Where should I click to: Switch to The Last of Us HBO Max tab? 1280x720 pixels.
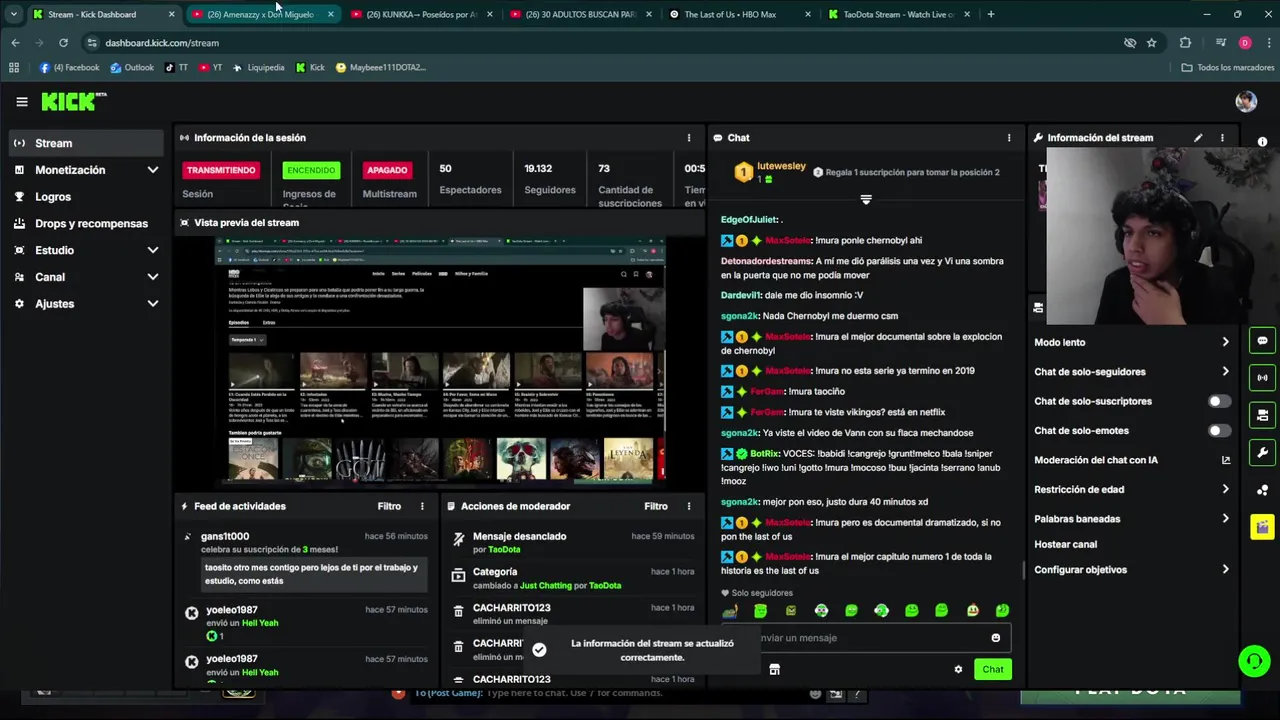click(x=739, y=14)
